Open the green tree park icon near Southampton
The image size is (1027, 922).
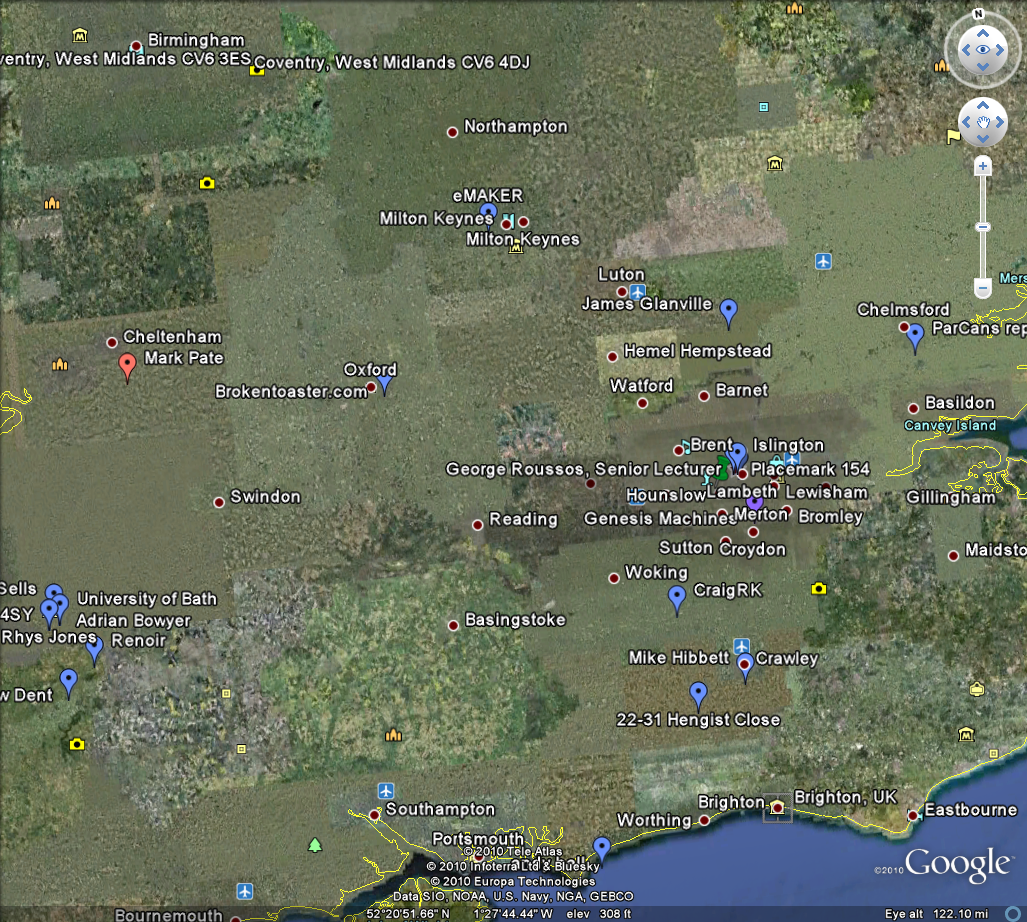pyautogui.click(x=315, y=845)
